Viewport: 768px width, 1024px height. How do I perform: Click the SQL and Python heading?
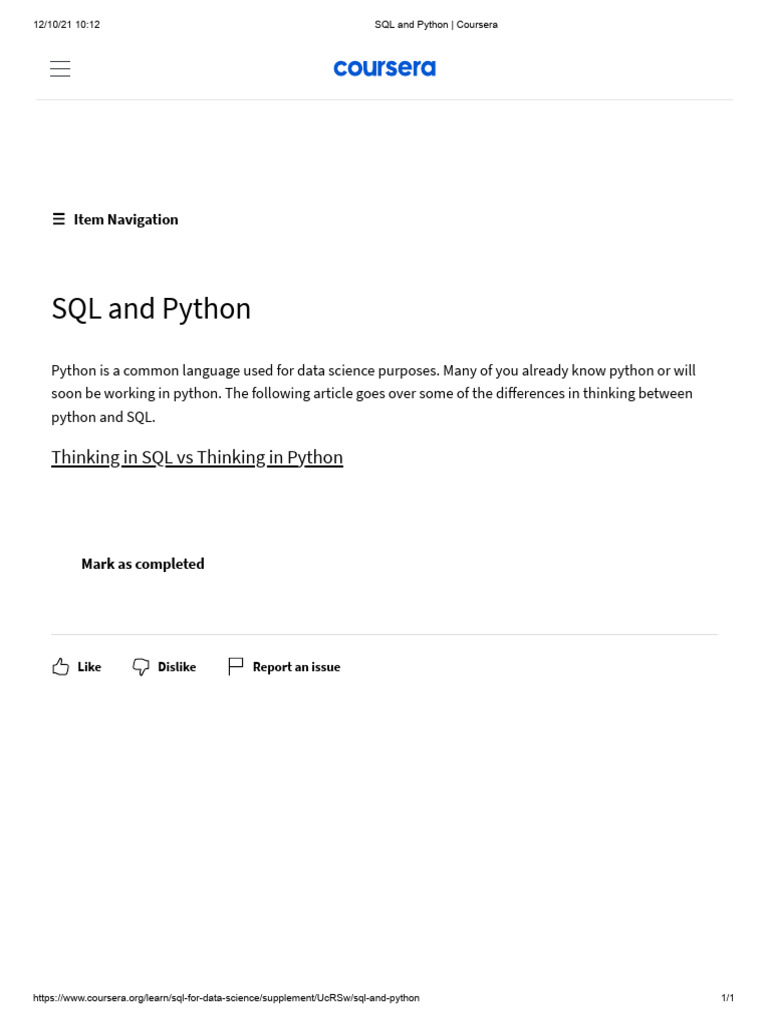coord(151,309)
